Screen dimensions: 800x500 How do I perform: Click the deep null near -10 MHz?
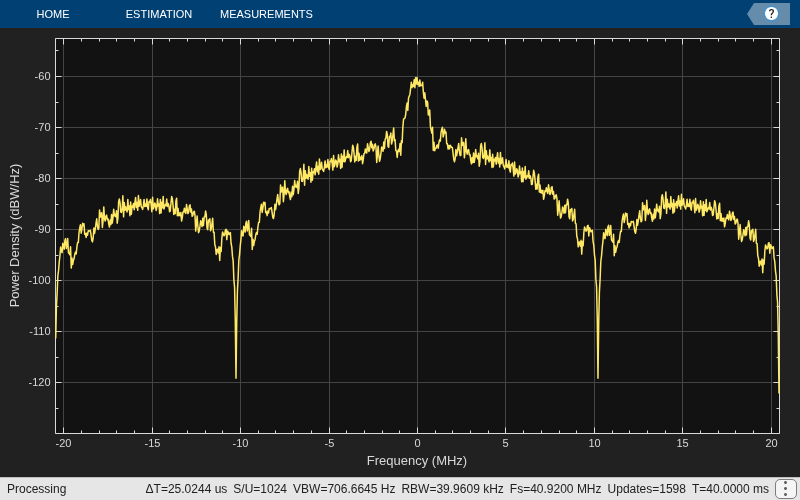coord(236,377)
